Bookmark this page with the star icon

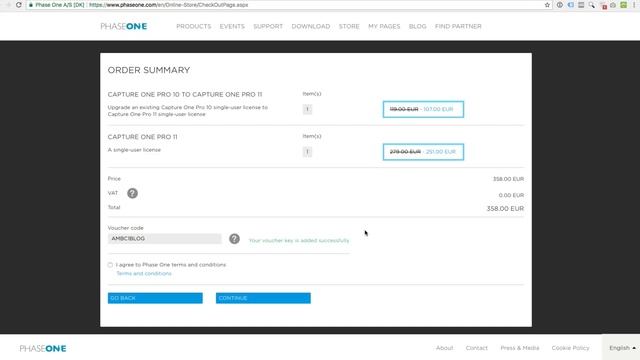coord(547,5)
